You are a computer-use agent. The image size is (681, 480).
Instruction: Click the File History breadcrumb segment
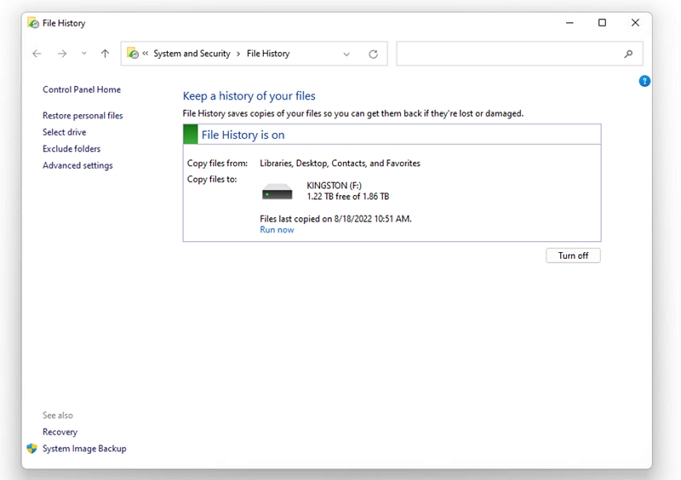(x=268, y=53)
